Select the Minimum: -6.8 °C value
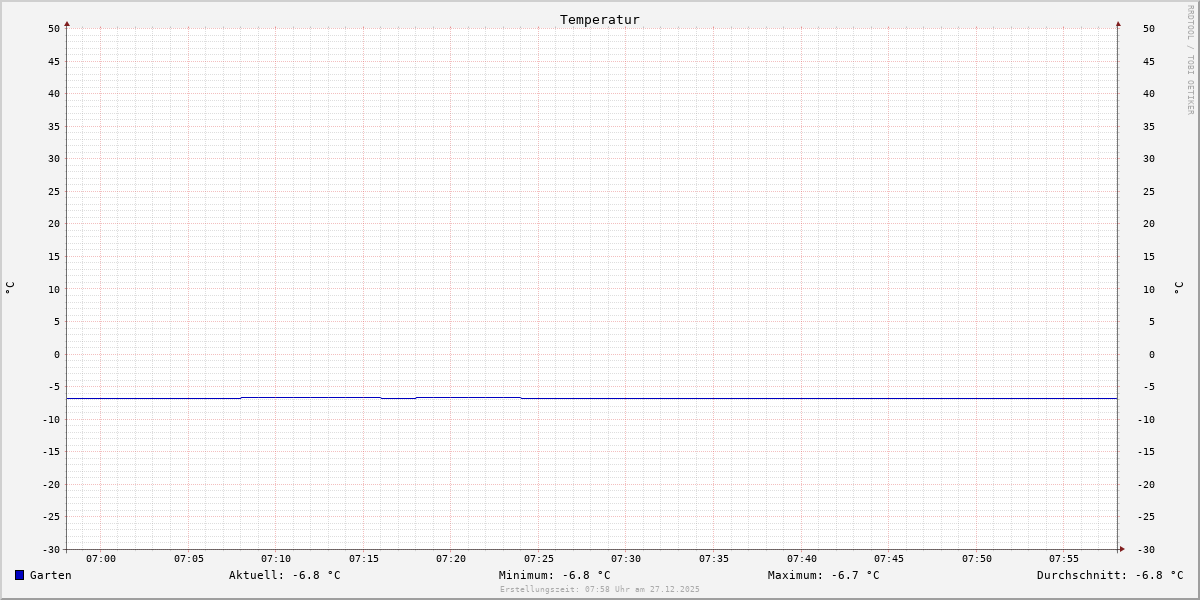The height and width of the screenshot is (600, 1200). click(x=555, y=575)
